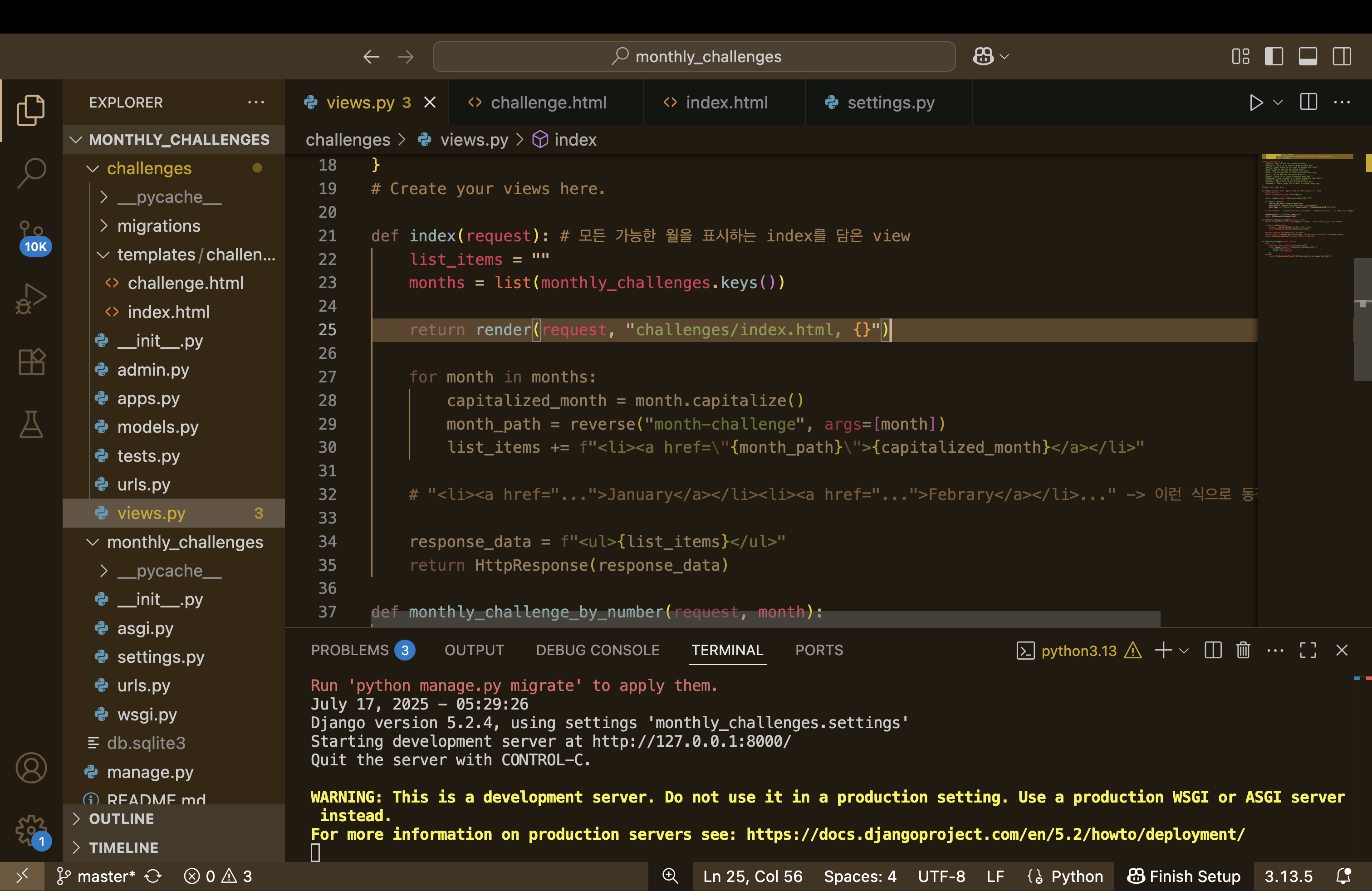Switch to the challenge.html editor tab
The image size is (1372, 891).
[x=548, y=103]
